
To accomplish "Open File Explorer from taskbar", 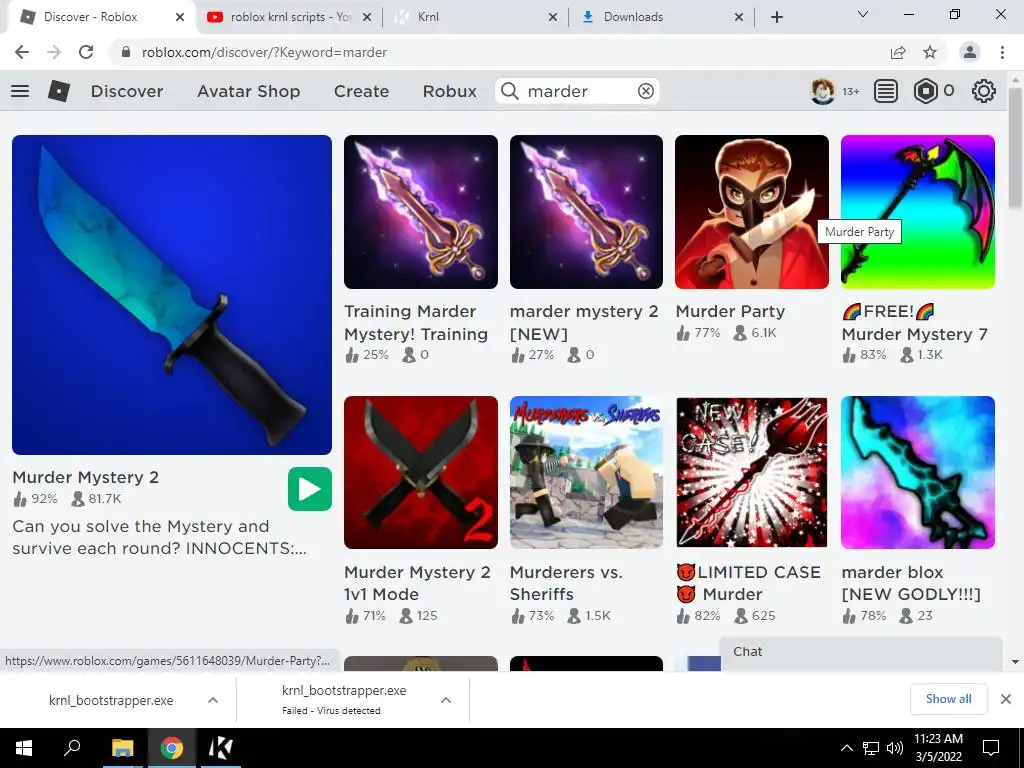I will point(122,748).
